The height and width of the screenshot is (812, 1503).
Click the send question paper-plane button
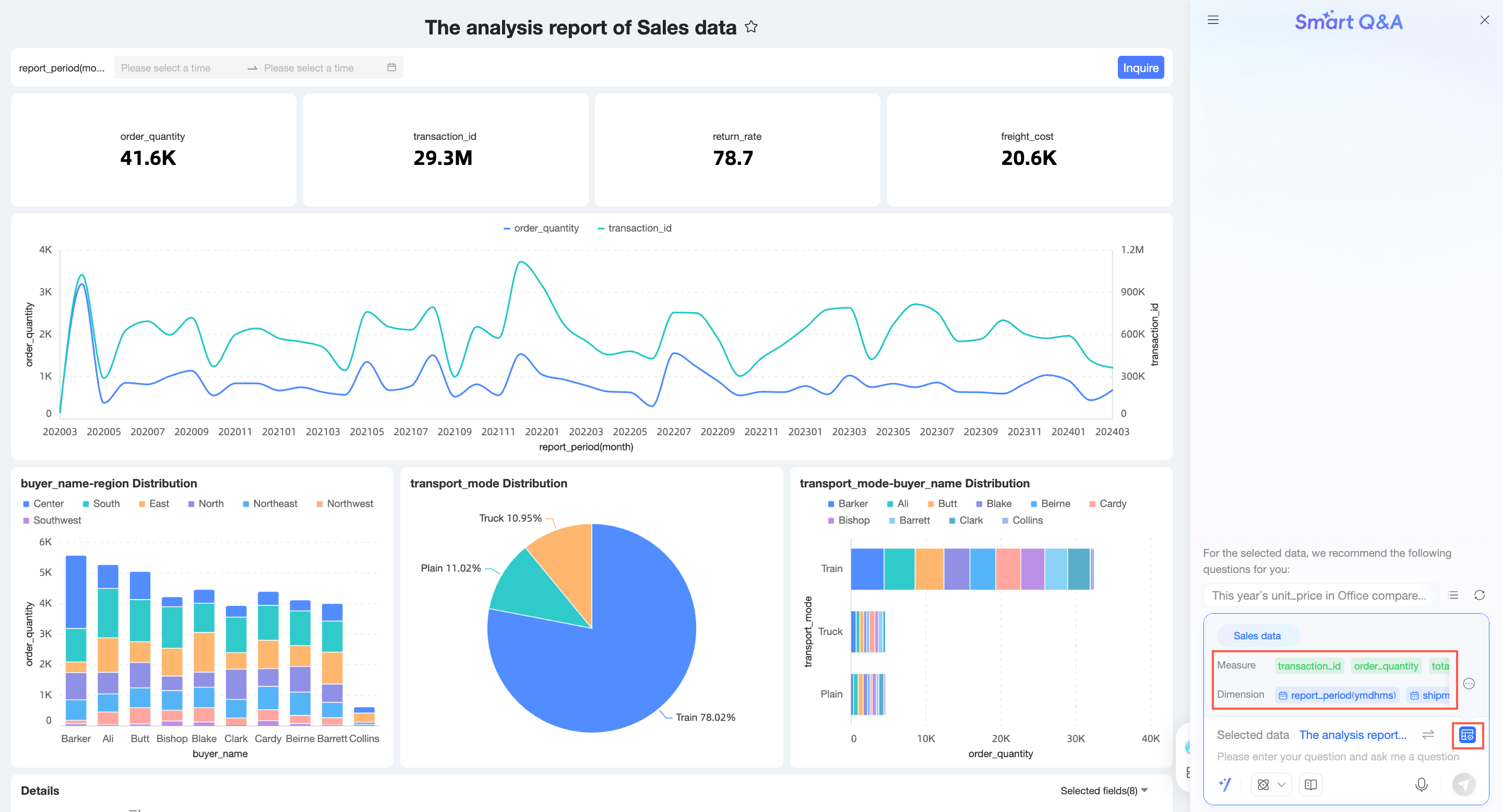1463,784
